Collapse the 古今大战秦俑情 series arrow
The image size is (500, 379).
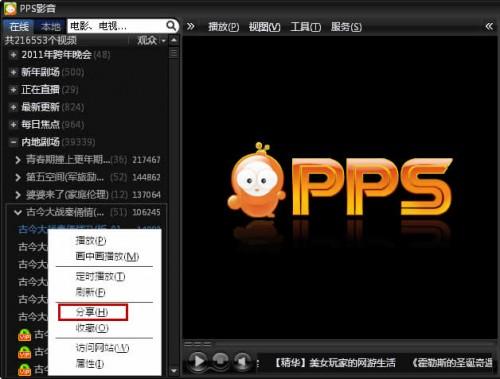tap(18, 212)
